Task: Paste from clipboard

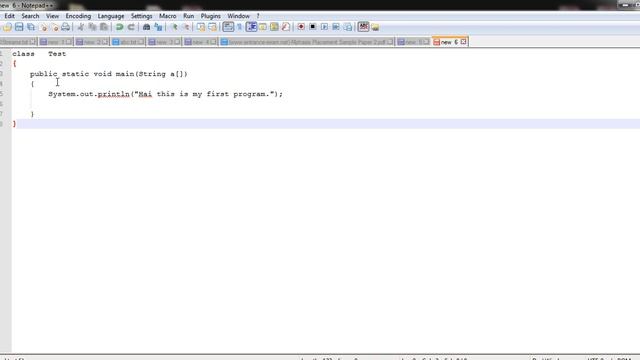Action: tap(104, 27)
